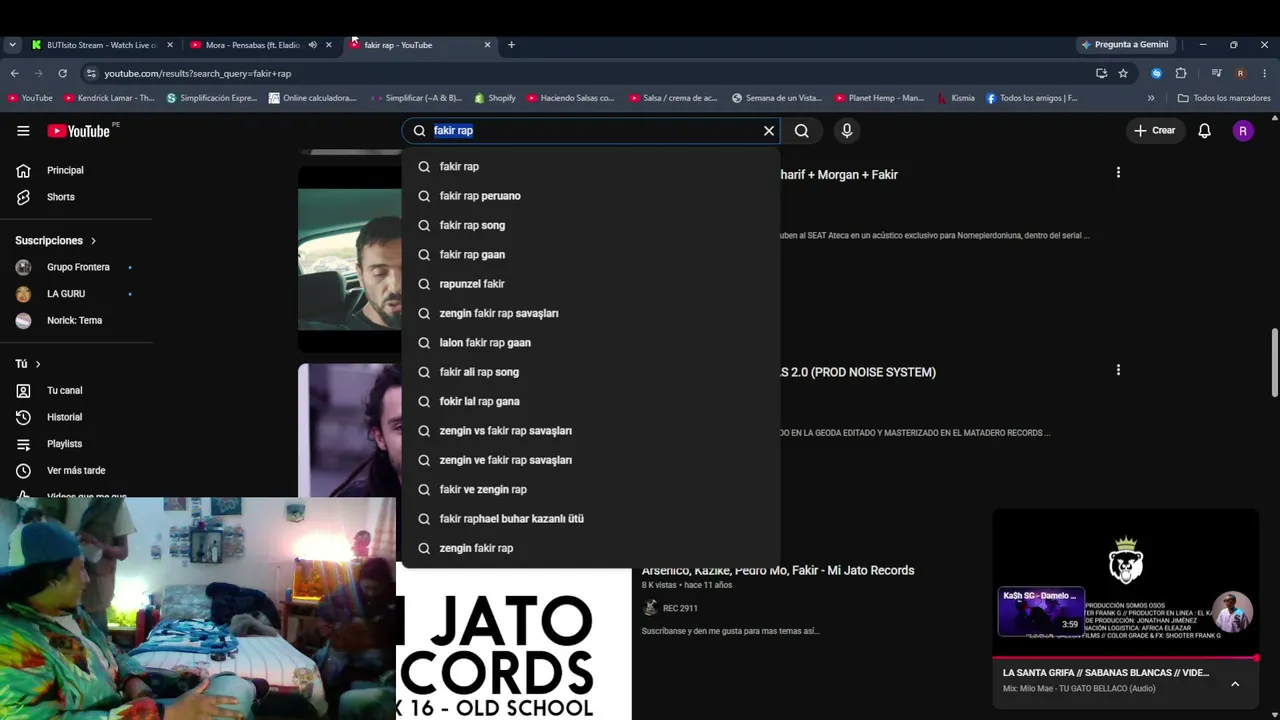The width and height of the screenshot is (1280, 720).
Task: Pick the 'fokir lal rap gana' suggestion
Action: tap(590, 401)
